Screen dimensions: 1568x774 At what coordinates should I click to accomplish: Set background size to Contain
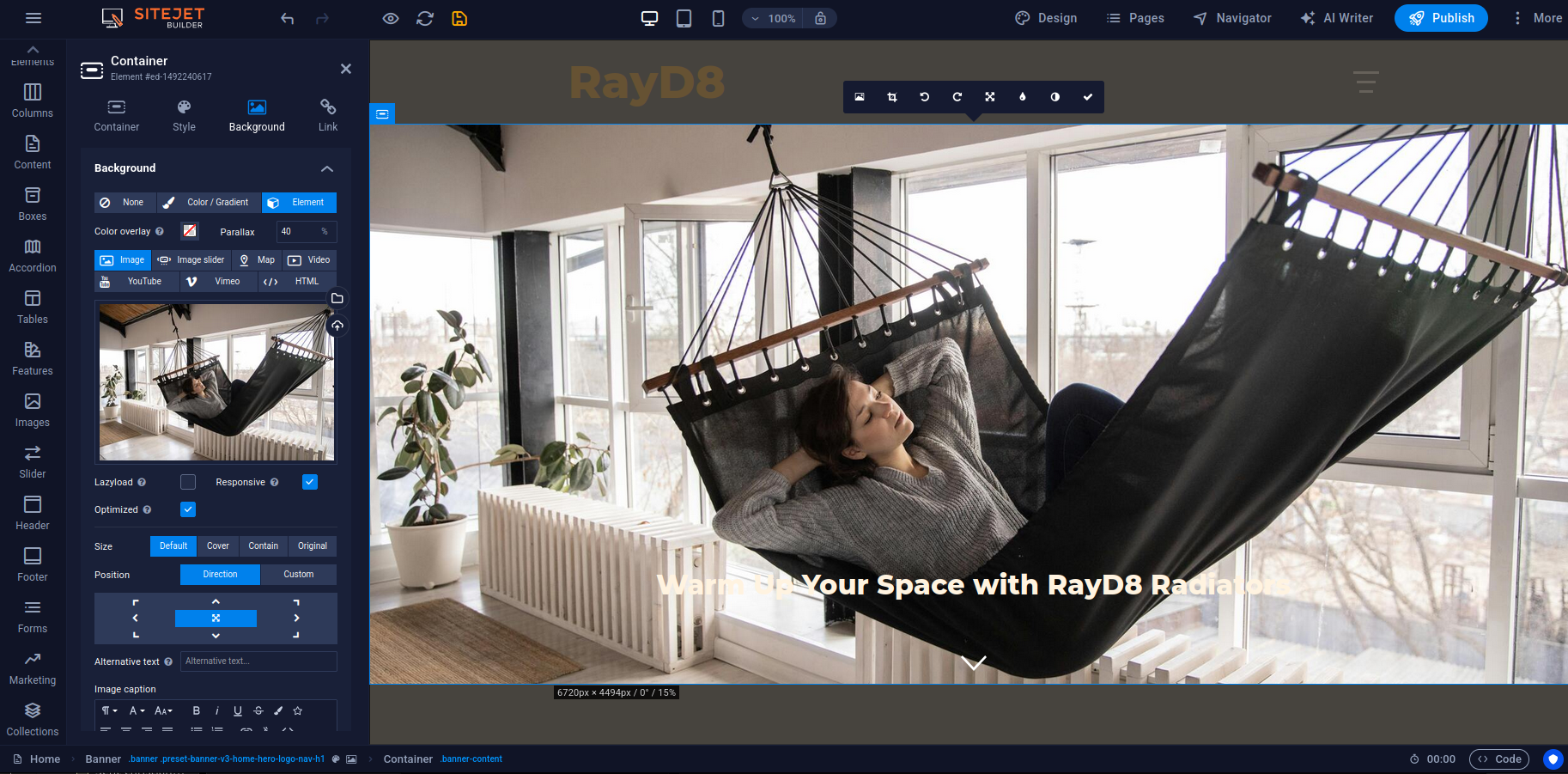click(x=264, y=546)
